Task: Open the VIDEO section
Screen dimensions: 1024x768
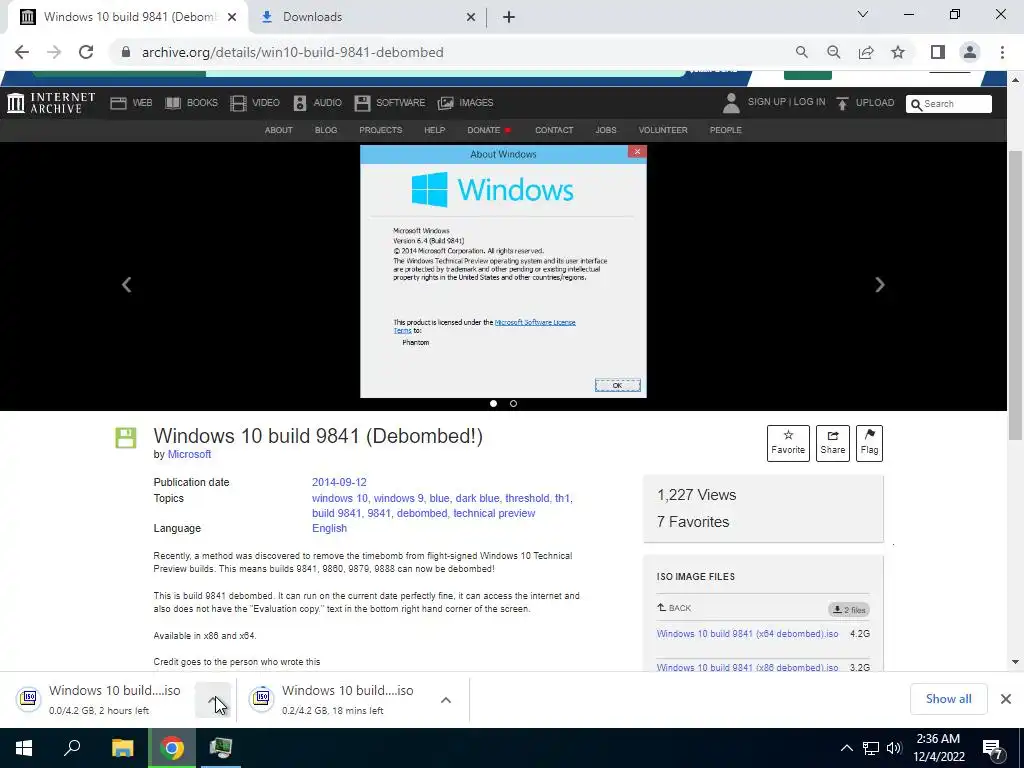Action: tap(255, 103)
